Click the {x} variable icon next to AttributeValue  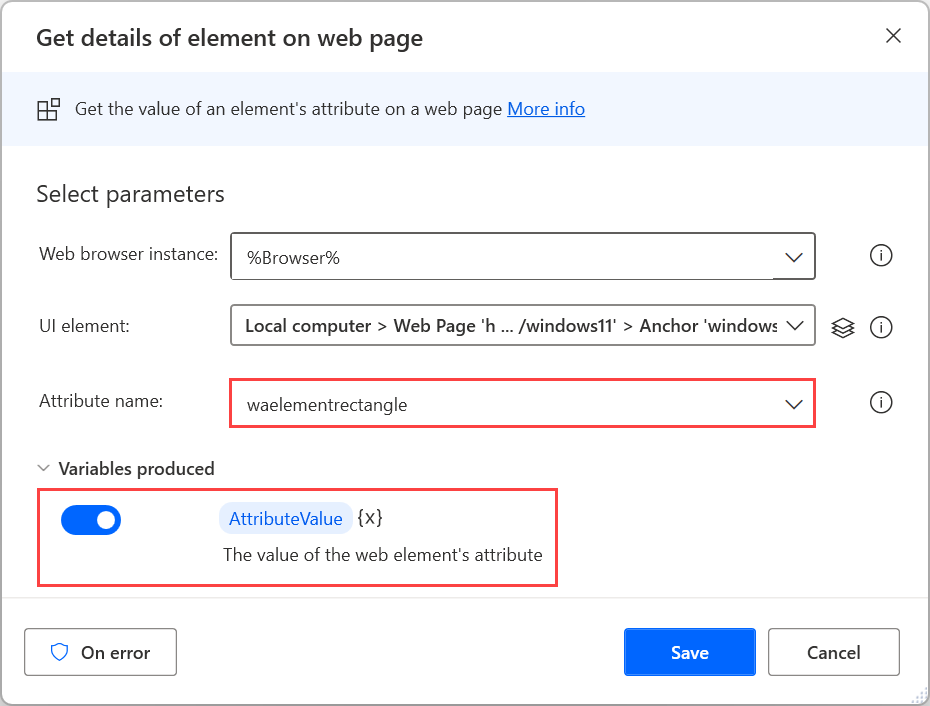click(373, 519)
